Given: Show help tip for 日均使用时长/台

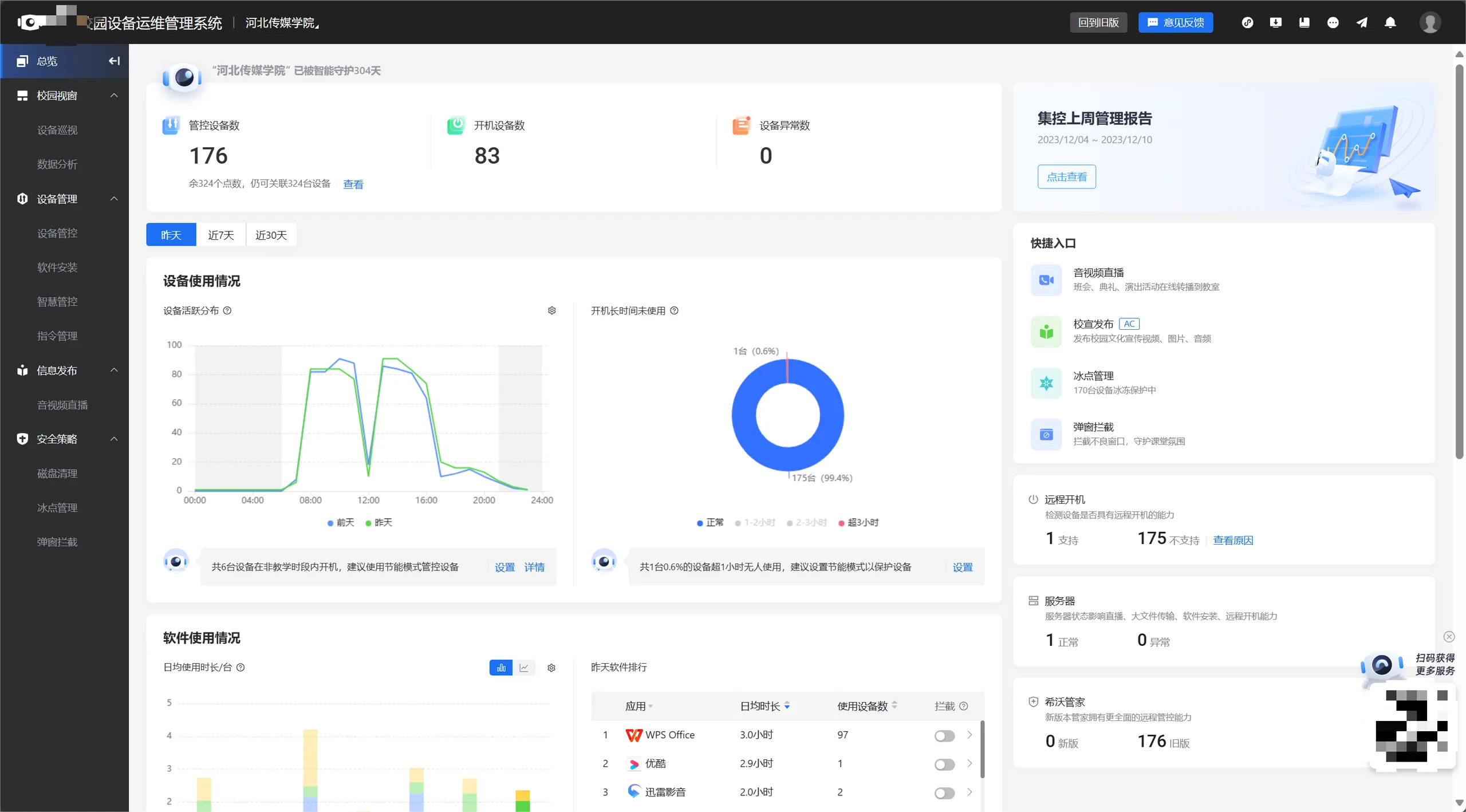Looking at the screenshot, I should click(x=241, y=667).
